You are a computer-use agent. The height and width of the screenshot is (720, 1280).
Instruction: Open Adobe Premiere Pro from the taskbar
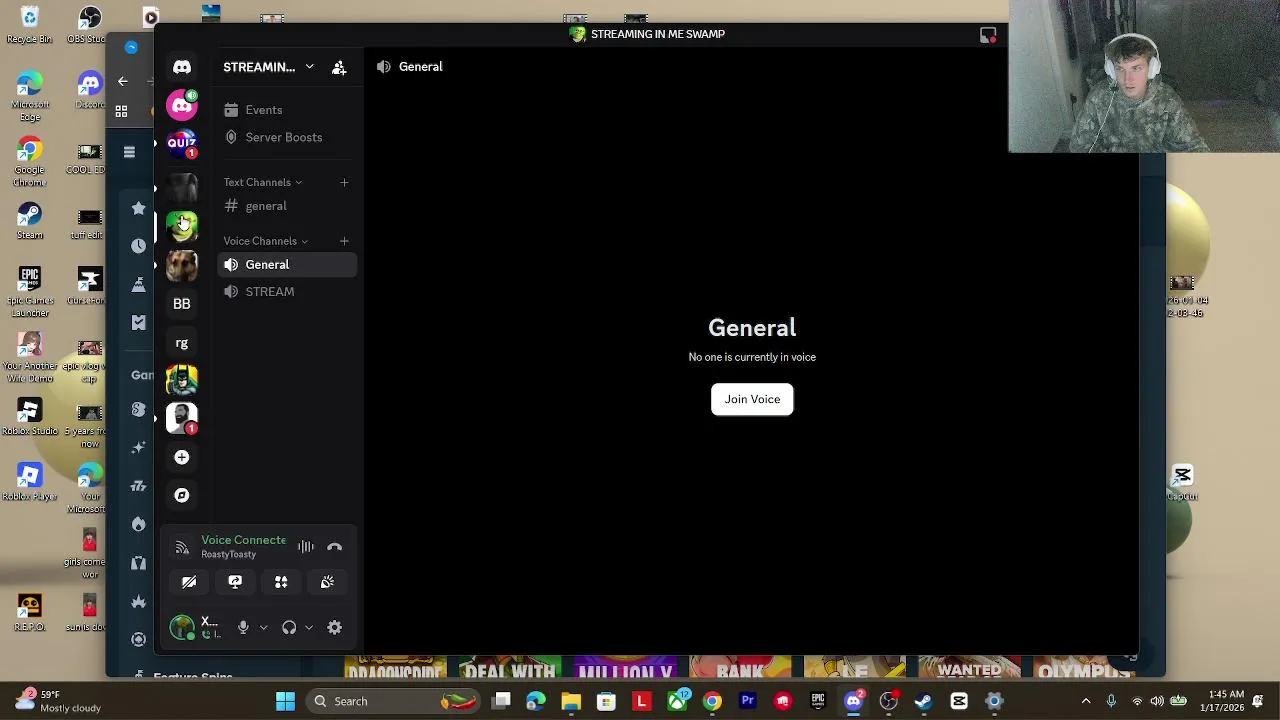pos(747,701)
